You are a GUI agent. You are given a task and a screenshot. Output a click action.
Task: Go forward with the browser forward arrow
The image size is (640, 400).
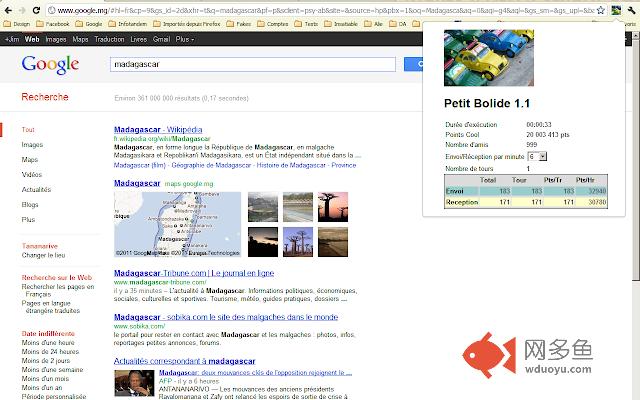22,10
